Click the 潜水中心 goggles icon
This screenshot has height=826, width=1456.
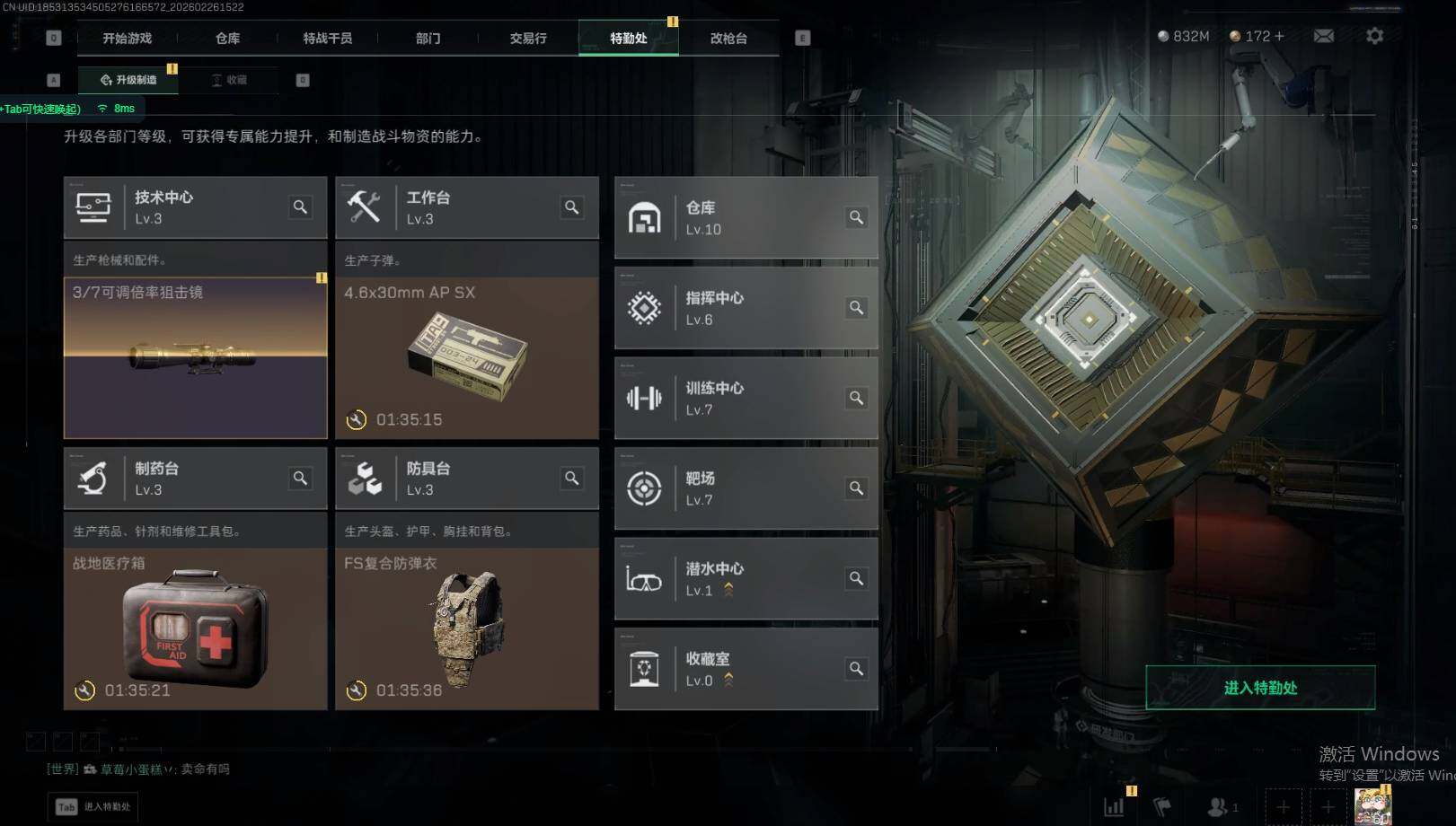click(644, 580)
